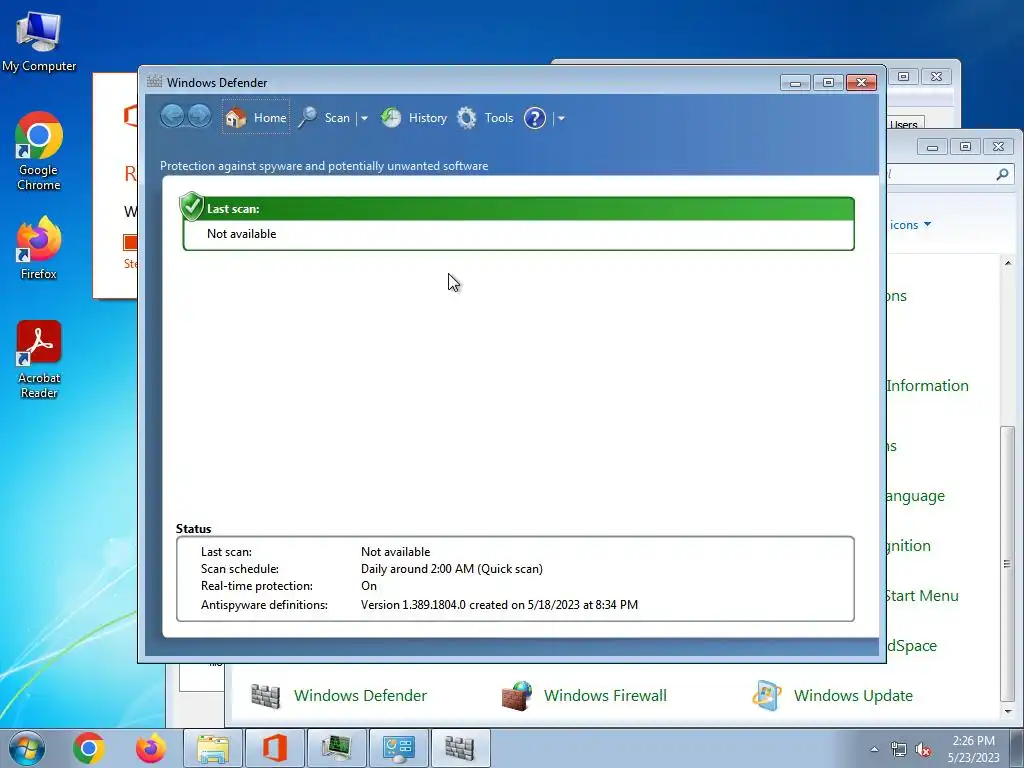Image resolution: width=1024 pixels, height=768 pixels.
Task: Open Home page in Windows Defender toolbar
Action: tap(256, 118)
